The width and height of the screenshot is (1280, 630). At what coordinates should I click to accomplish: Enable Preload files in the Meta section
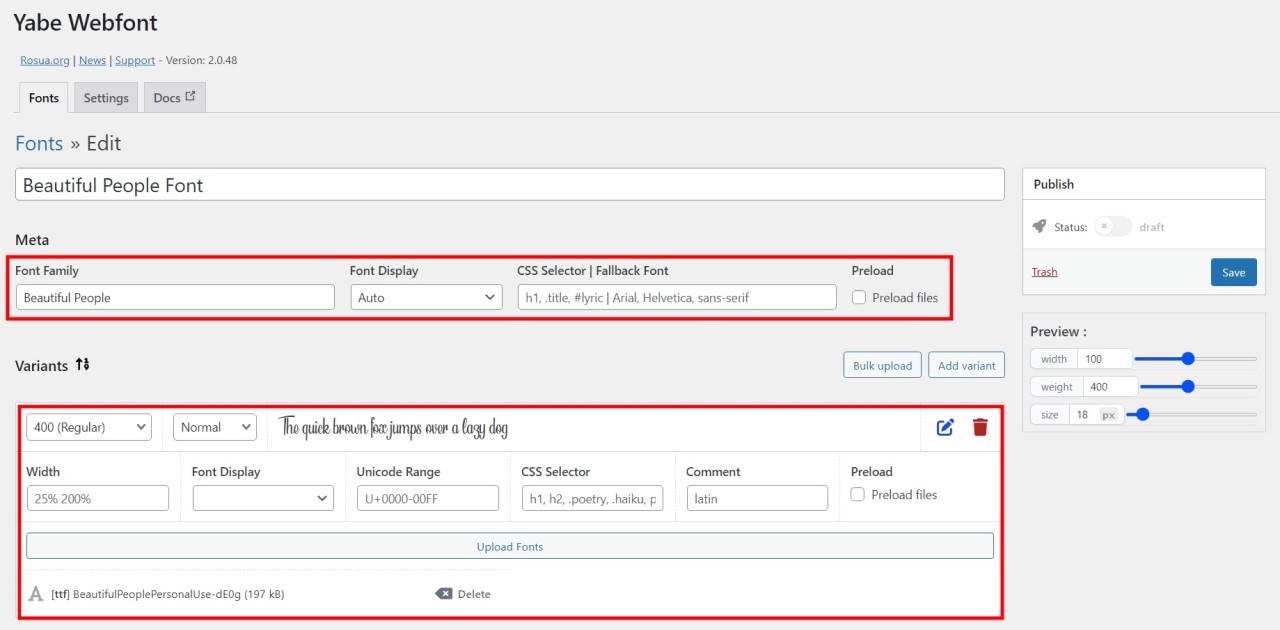point(859,297)
